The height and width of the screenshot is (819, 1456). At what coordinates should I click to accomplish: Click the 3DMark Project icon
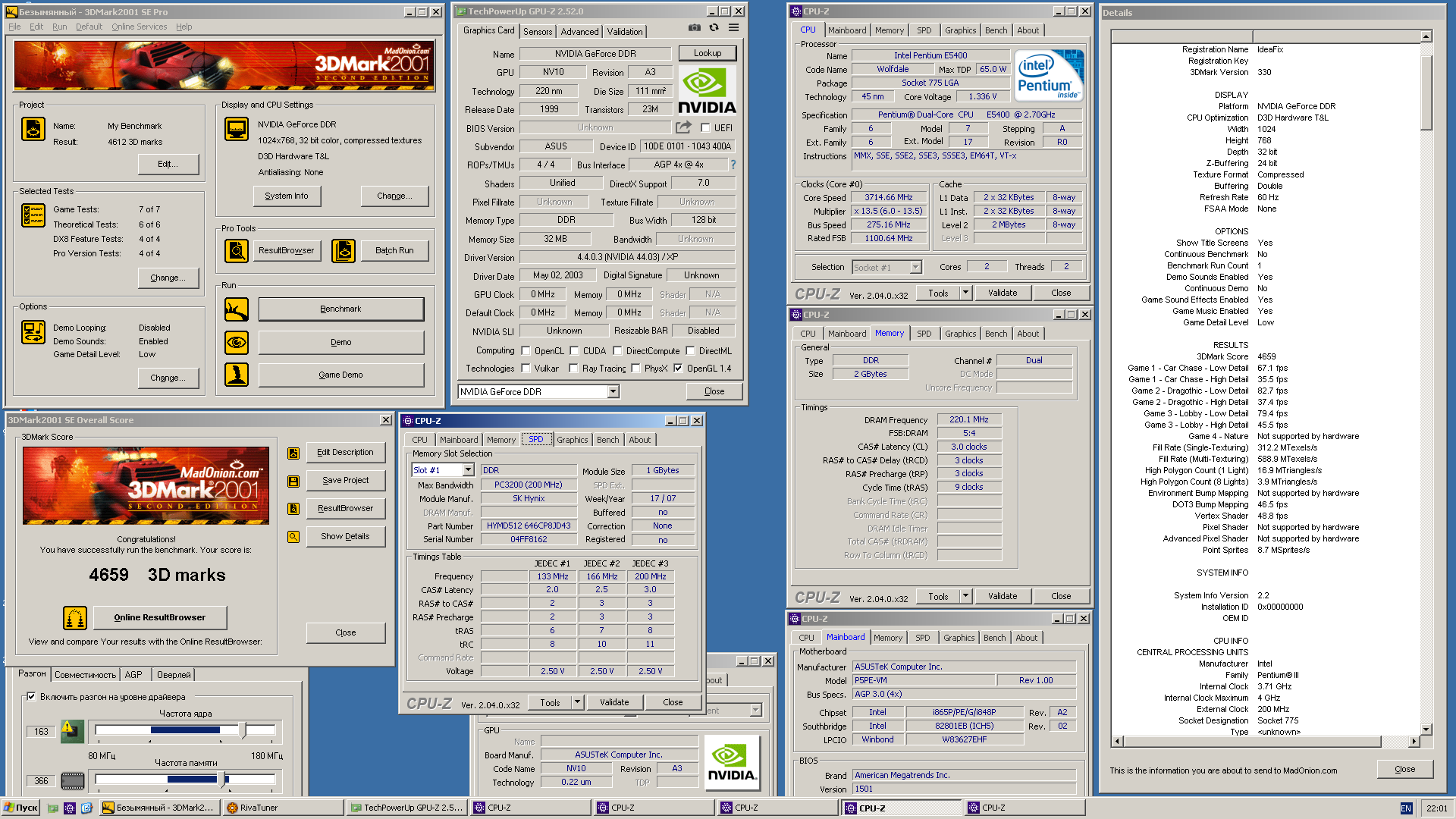point(33,129)
